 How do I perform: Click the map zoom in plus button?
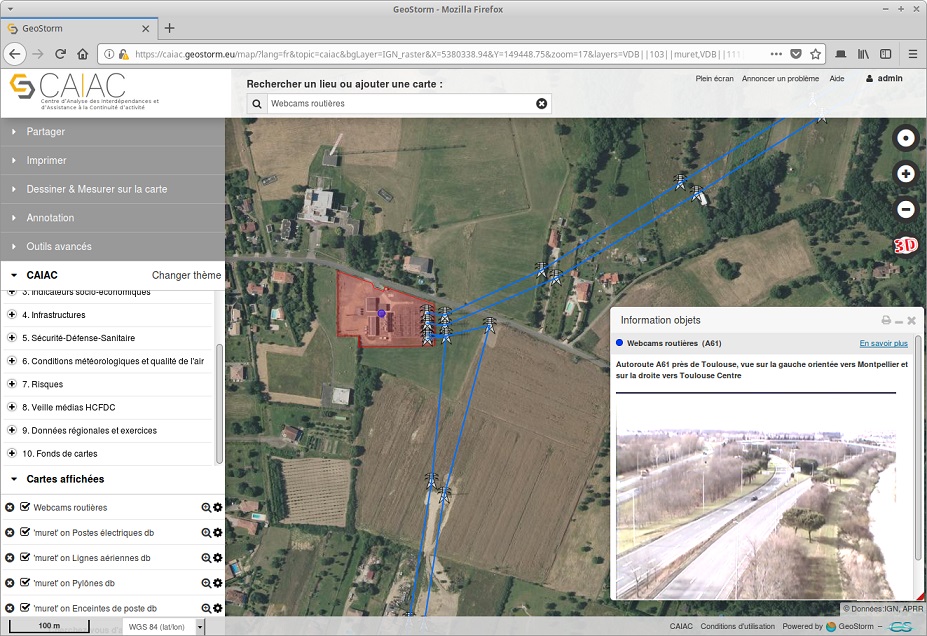tap(905, 174)
